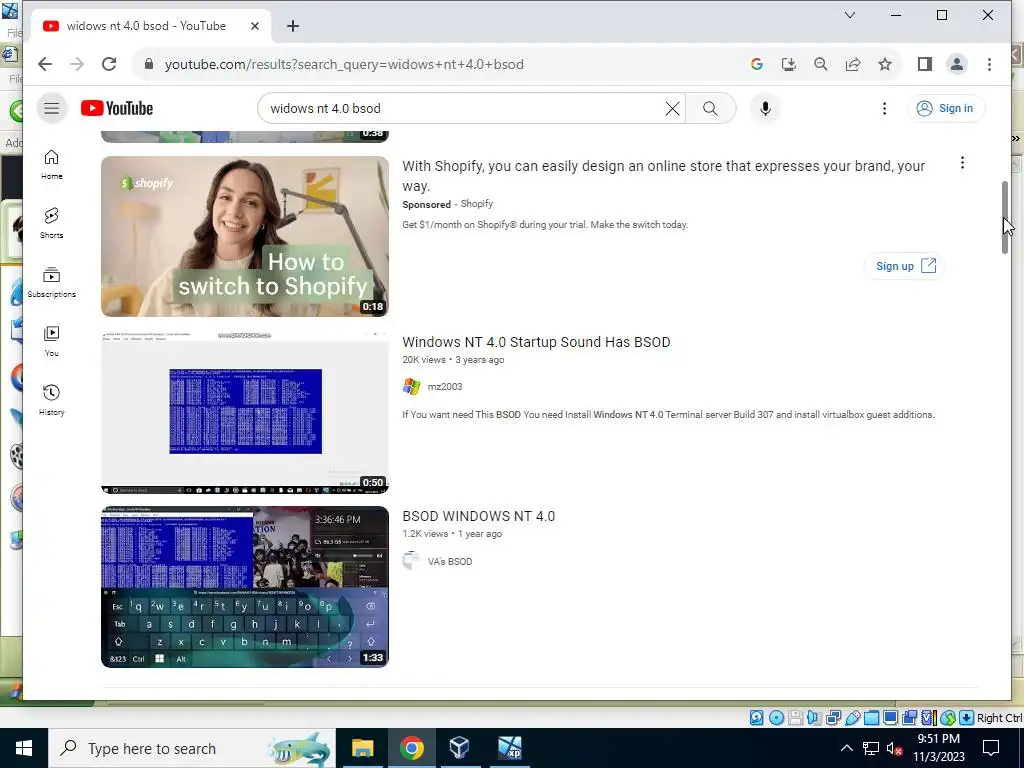This screenshot has height=768, width=1024.
Task: Open Chrome three-dot menu
Action: click(x=989, y=64)
